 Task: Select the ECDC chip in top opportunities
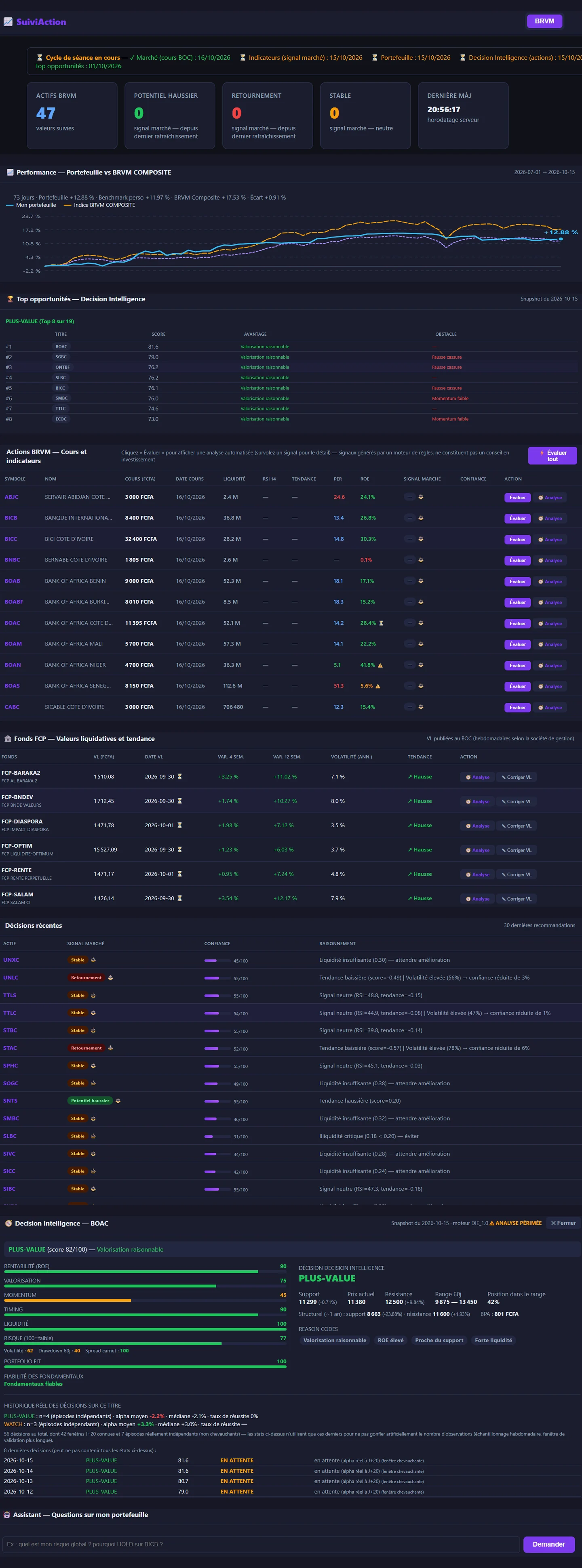[61, 419]
